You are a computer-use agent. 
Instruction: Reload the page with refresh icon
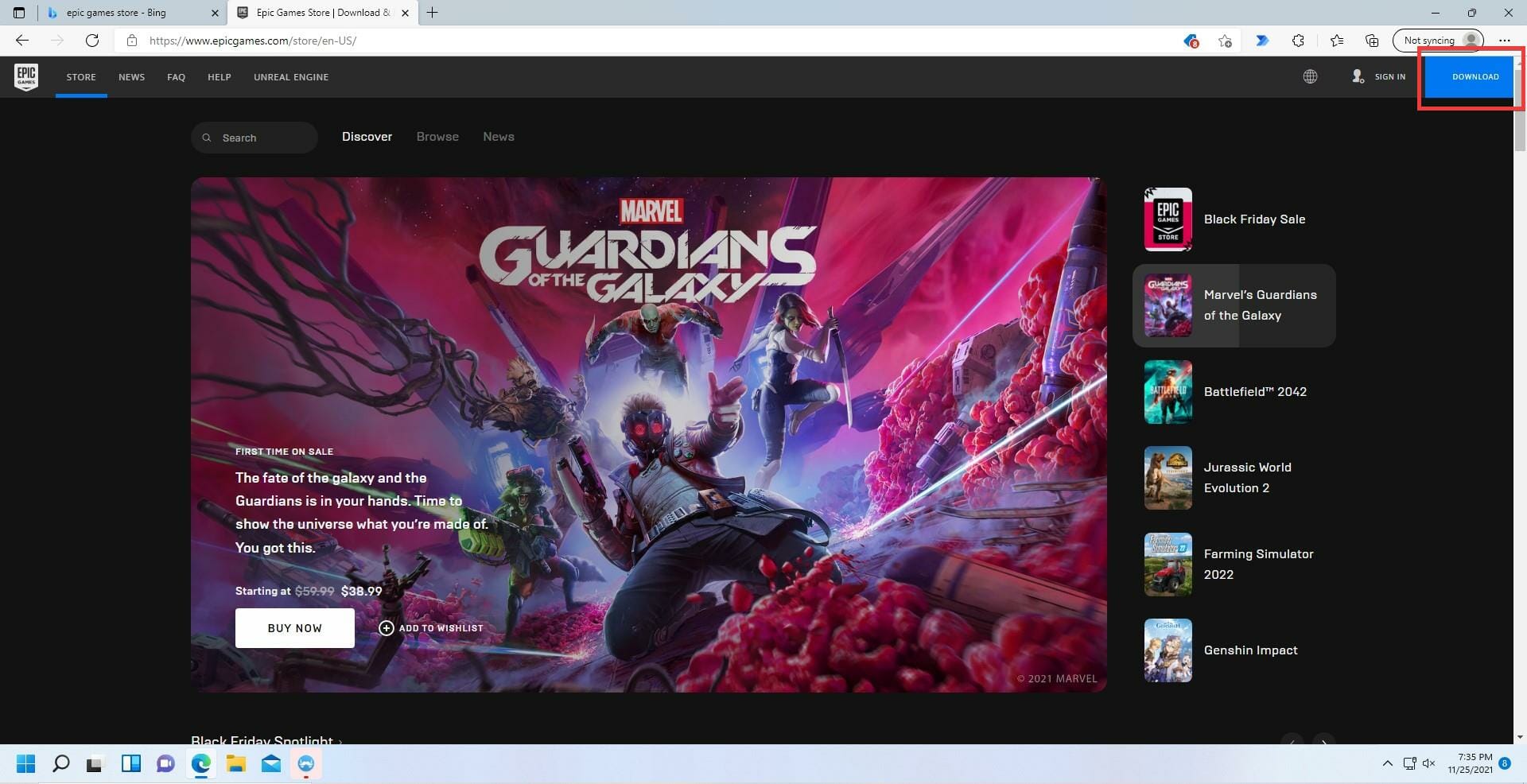[x=92, y=41]
